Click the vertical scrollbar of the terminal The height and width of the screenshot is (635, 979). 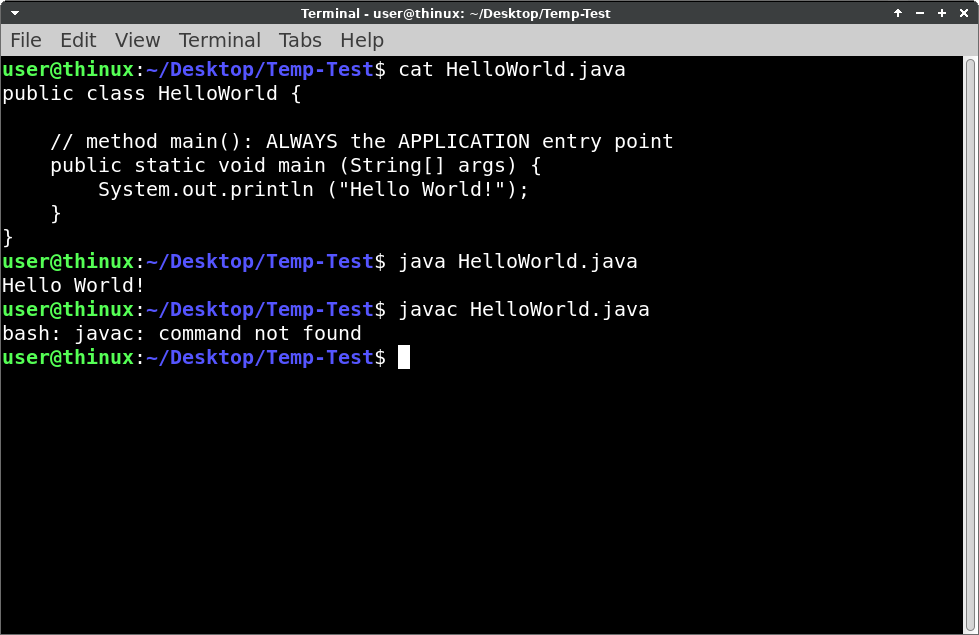coord(971,345)
